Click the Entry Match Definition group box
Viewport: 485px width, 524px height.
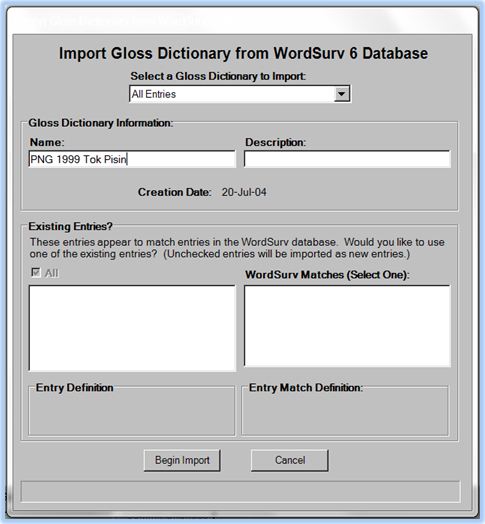[x=345, y=411]
